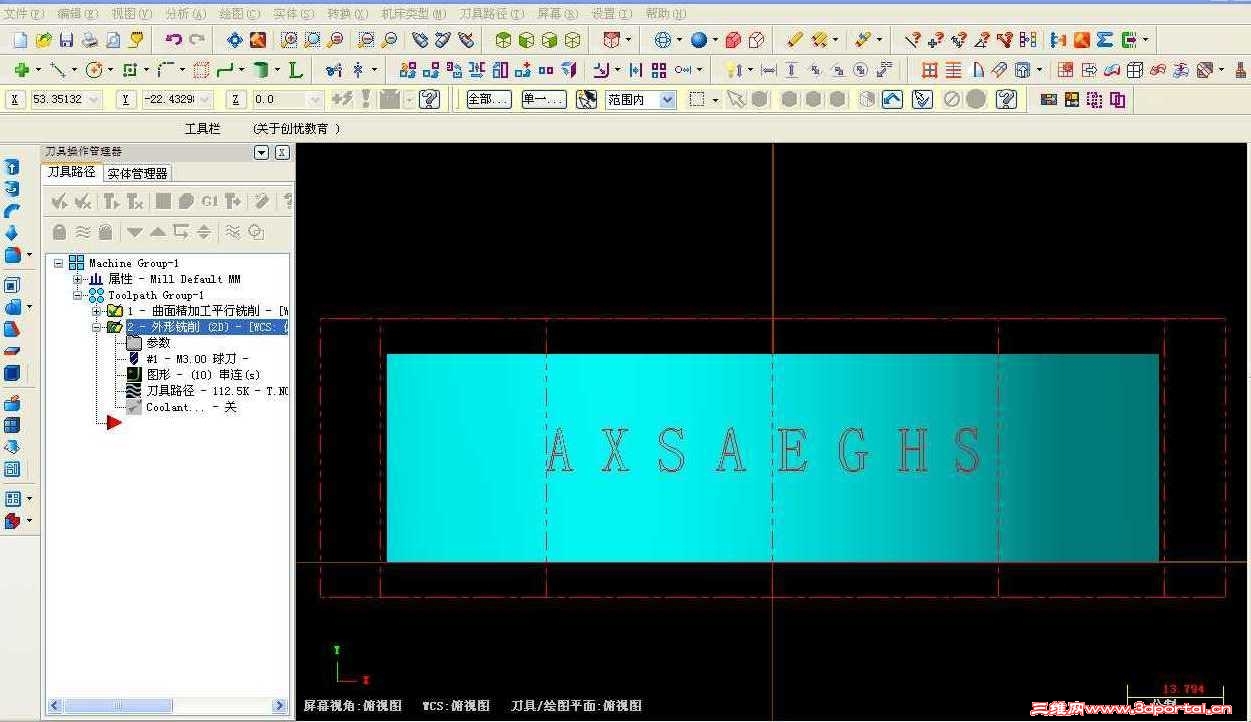Click the green cylinder primitive icon
The width and height of the screenshot is (1251, 722).
(x=260, y=70)
